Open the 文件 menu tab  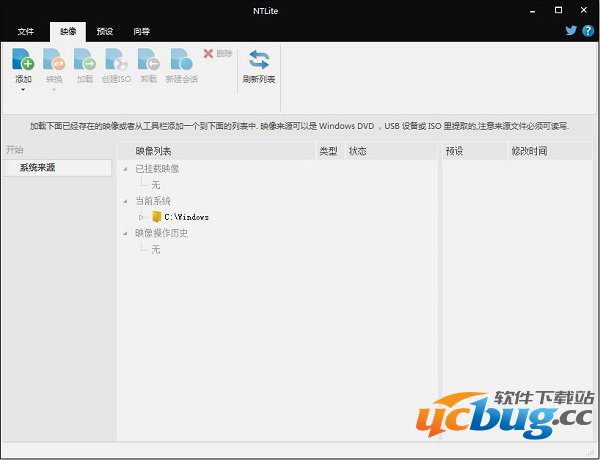coord(26,31)
